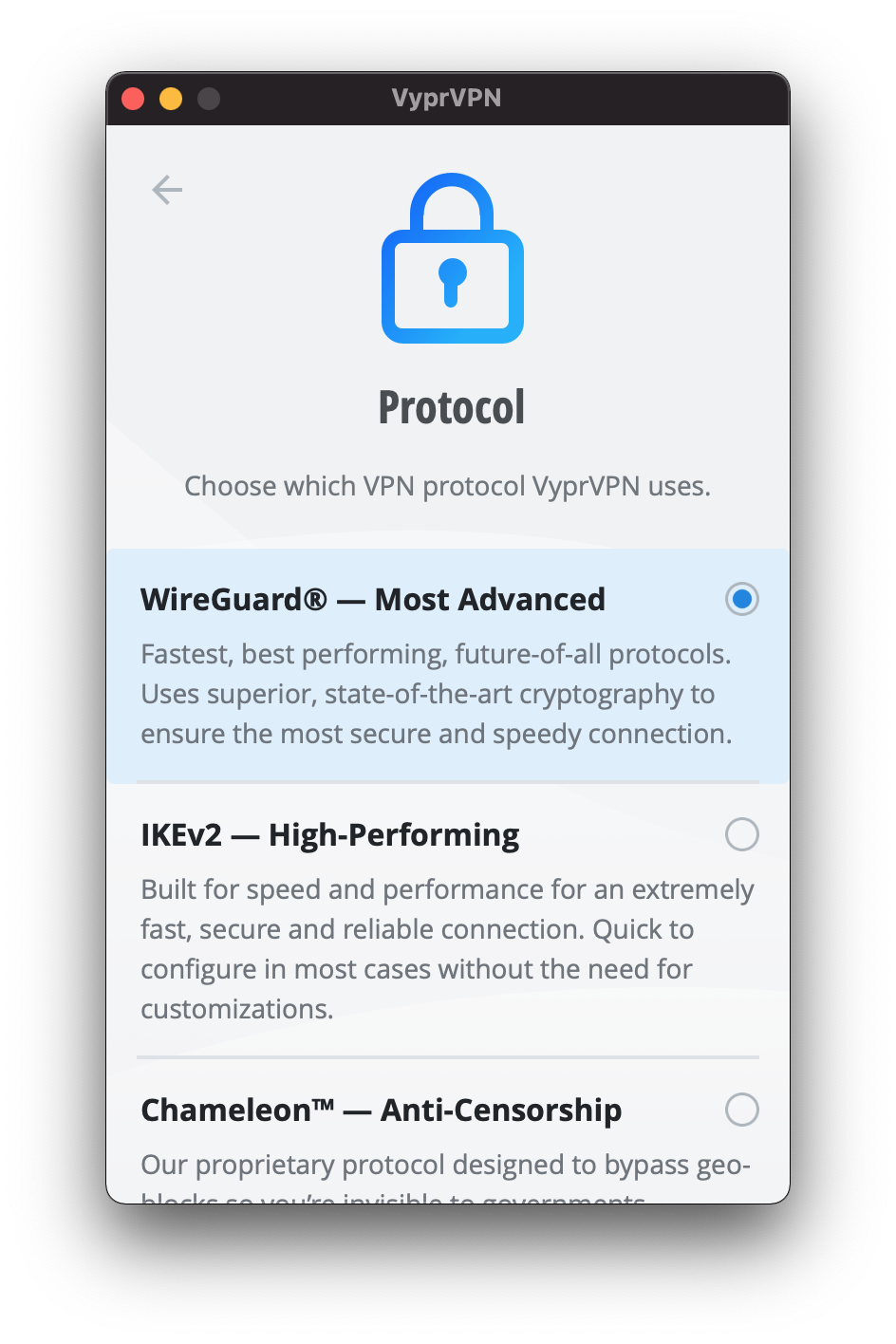Click the IKEv2 description paragraph
The image size is (896, 1344).
(x=447, y=949)
